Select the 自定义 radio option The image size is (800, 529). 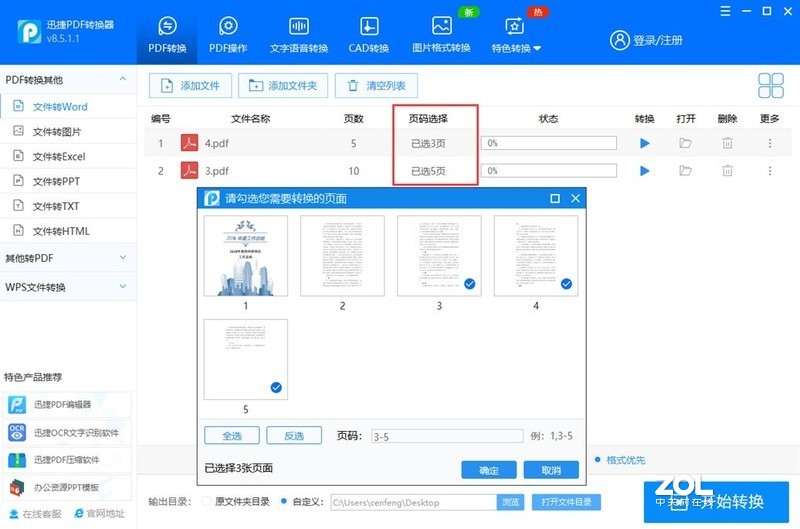point(284,501)
